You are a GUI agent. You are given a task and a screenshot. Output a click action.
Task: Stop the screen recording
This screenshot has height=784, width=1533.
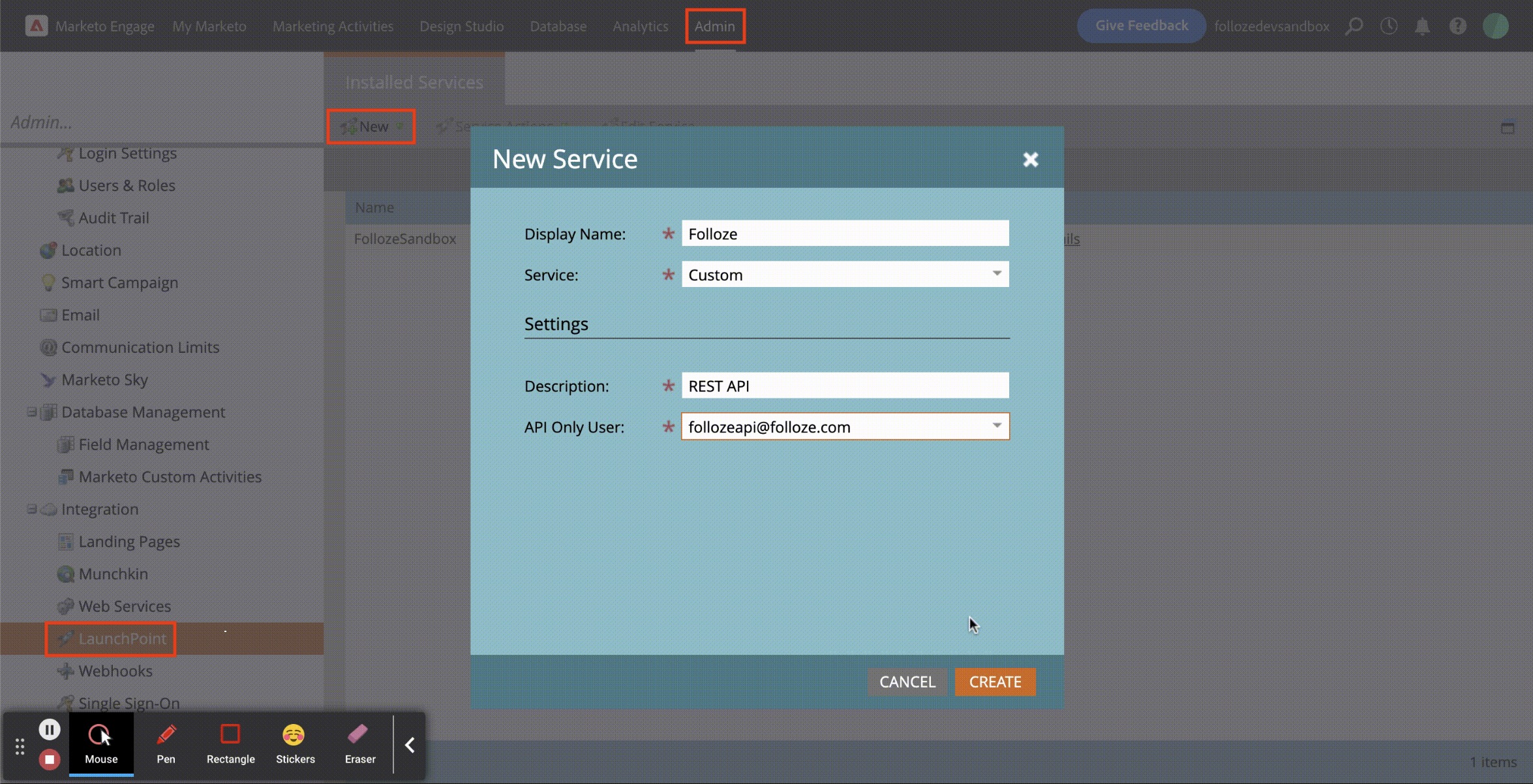pos(50,759)
